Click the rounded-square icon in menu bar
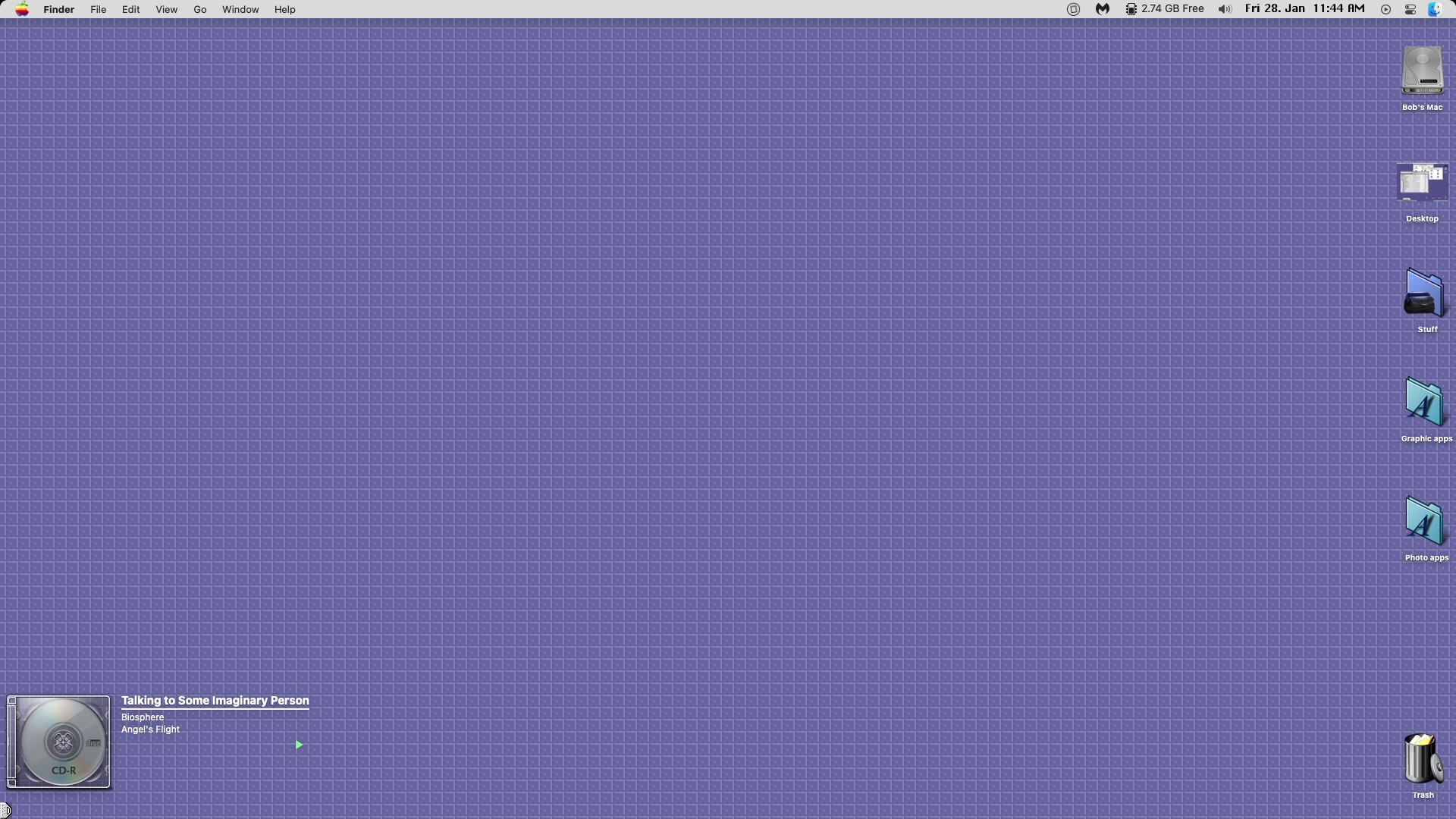The width and height of the screenshot is (1456, 819). click(x=1073, y=9)
